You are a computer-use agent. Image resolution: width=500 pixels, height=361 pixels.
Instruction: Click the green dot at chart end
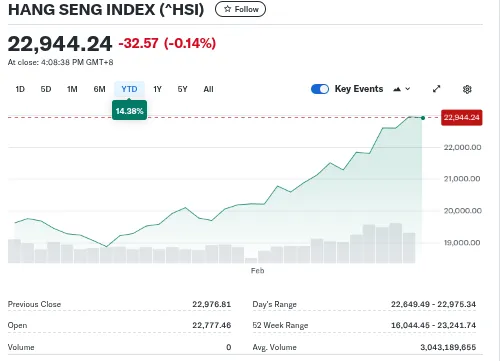pos(423,118)
